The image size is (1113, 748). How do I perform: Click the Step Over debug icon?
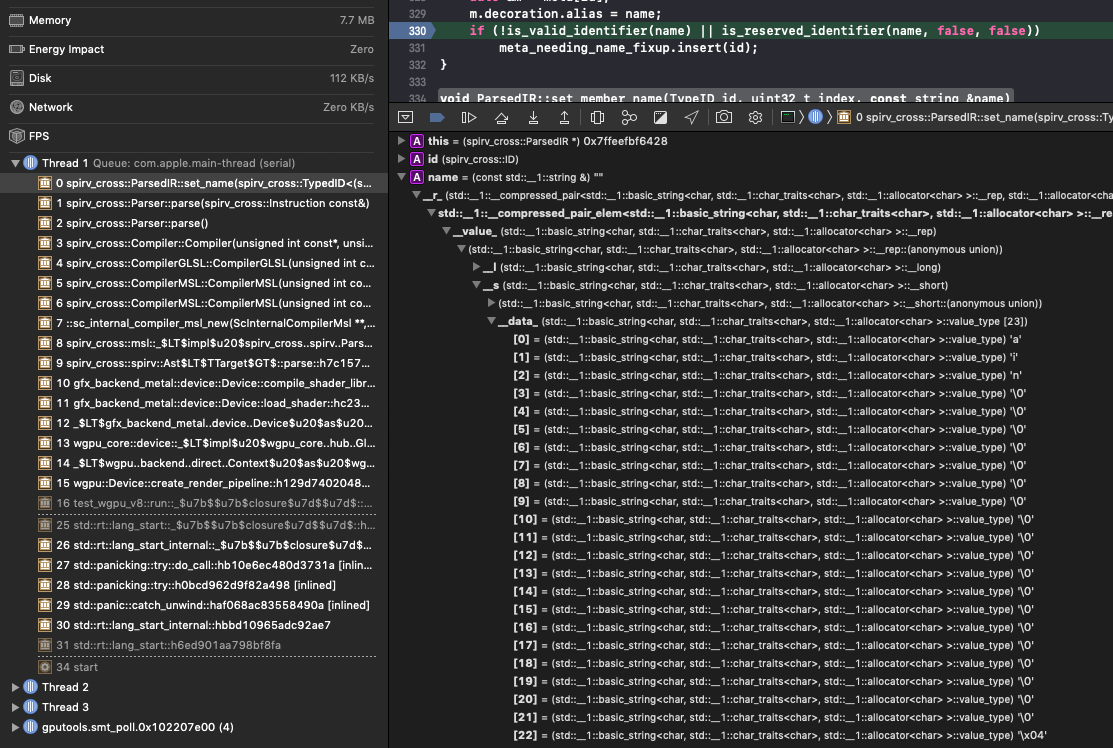pyautogui.click(x=501, y=117)
